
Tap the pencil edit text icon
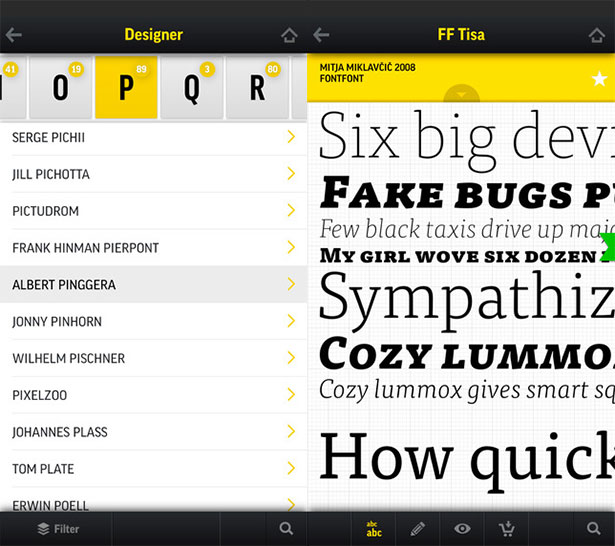417,529
